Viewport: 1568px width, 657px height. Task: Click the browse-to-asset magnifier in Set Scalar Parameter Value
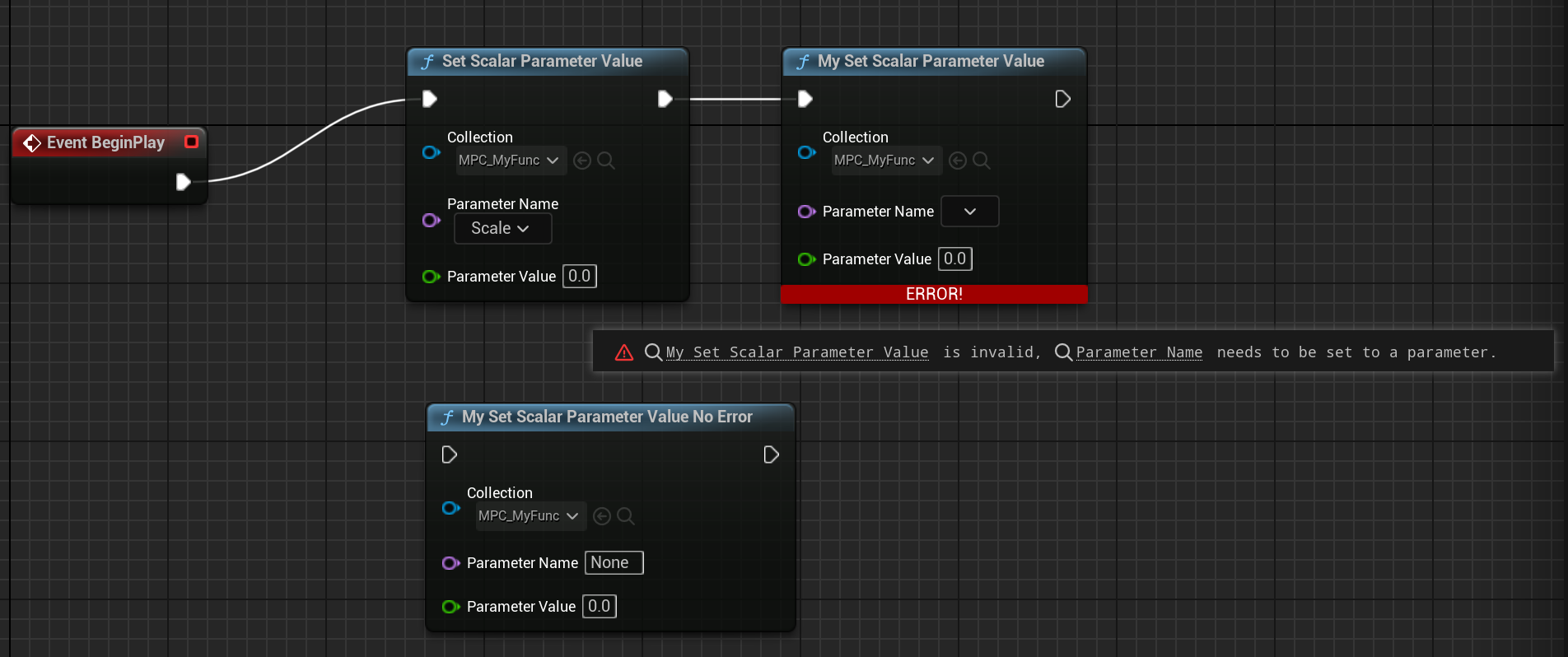coord(606,161)
